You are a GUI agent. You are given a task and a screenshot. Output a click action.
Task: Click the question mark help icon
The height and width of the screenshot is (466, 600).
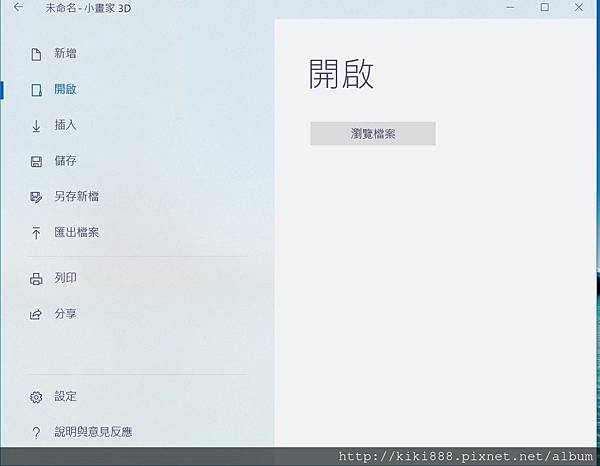[36, 433]
